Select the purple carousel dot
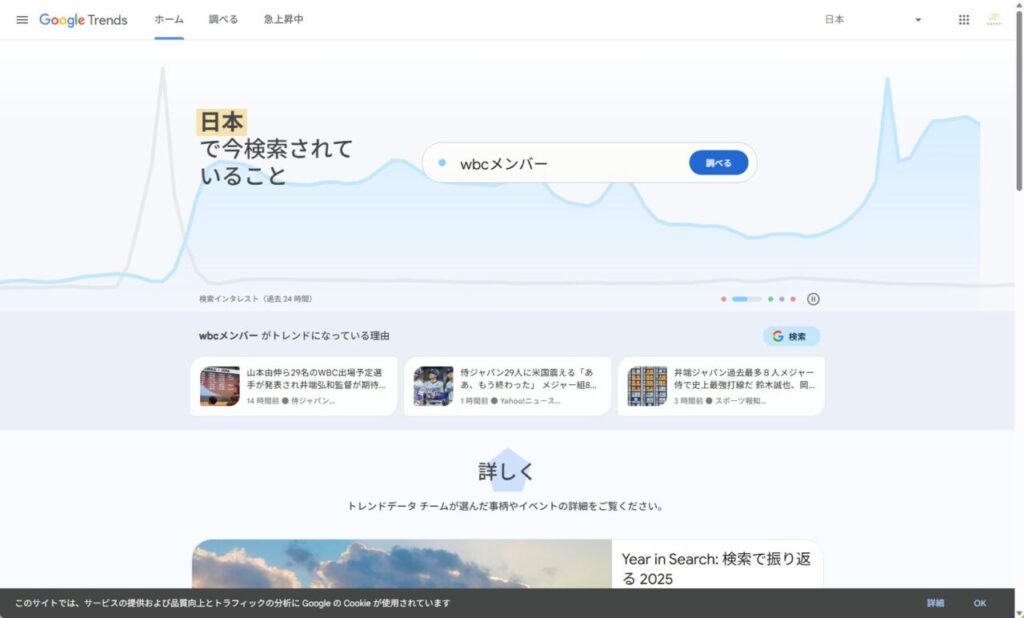 click(782, 299)
